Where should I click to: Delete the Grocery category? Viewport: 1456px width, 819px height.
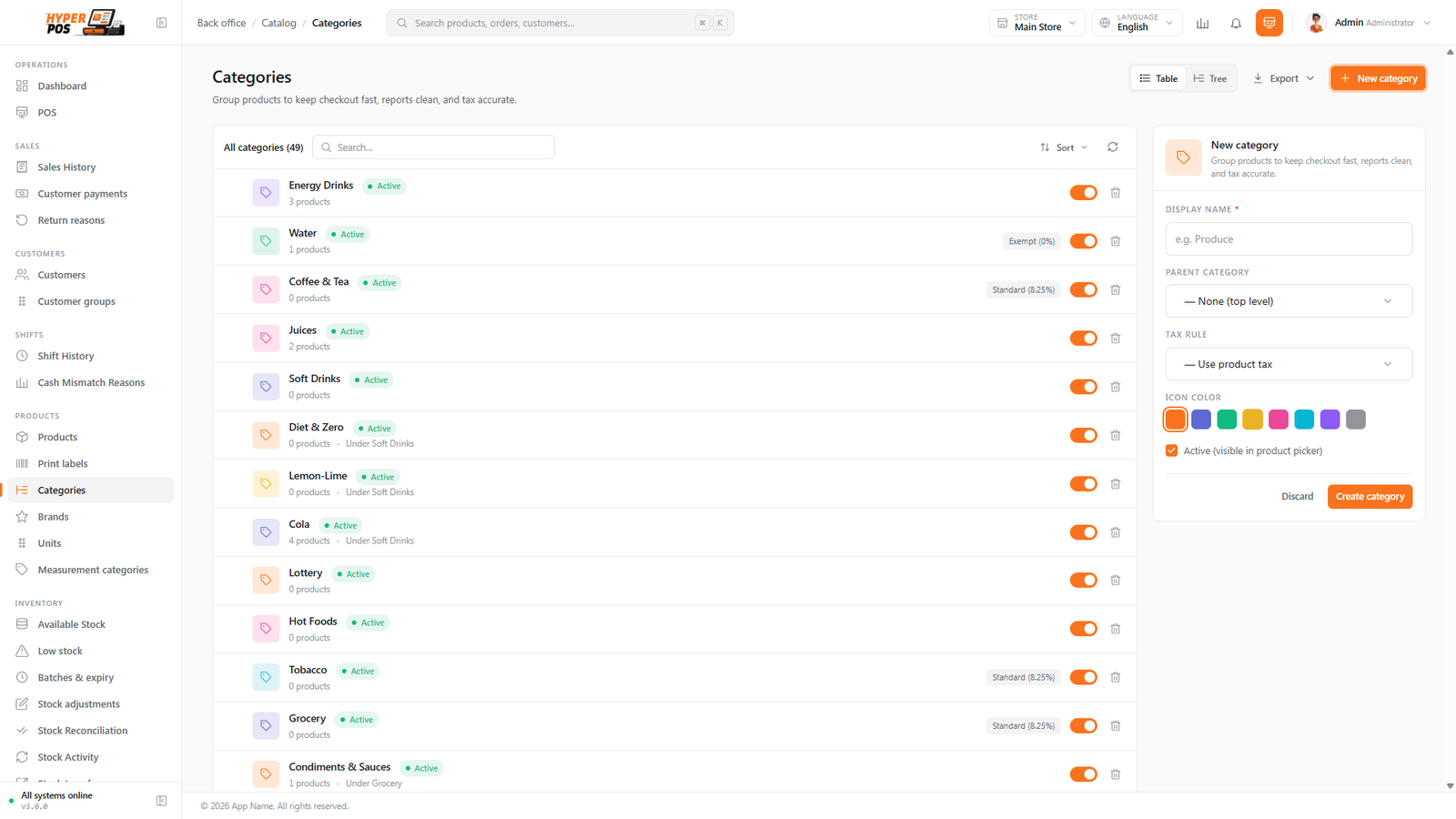[x=1116, y=726]
